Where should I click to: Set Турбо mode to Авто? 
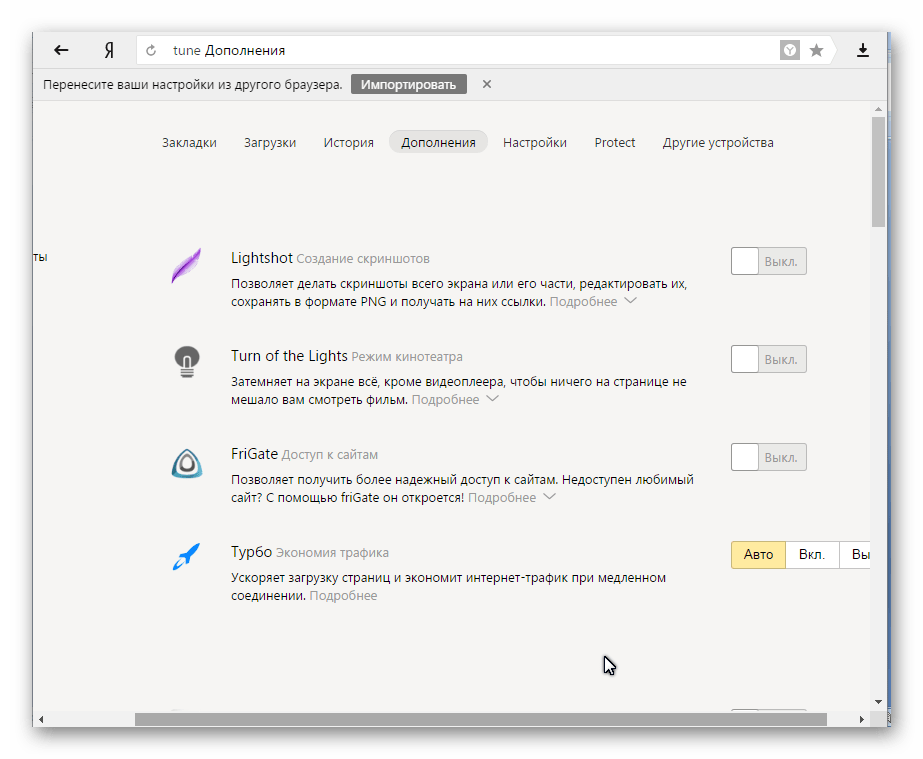click(x=758, y=555)
